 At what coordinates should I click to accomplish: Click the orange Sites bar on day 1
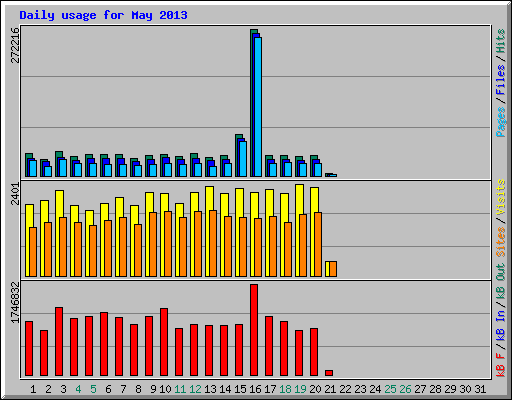33,252
